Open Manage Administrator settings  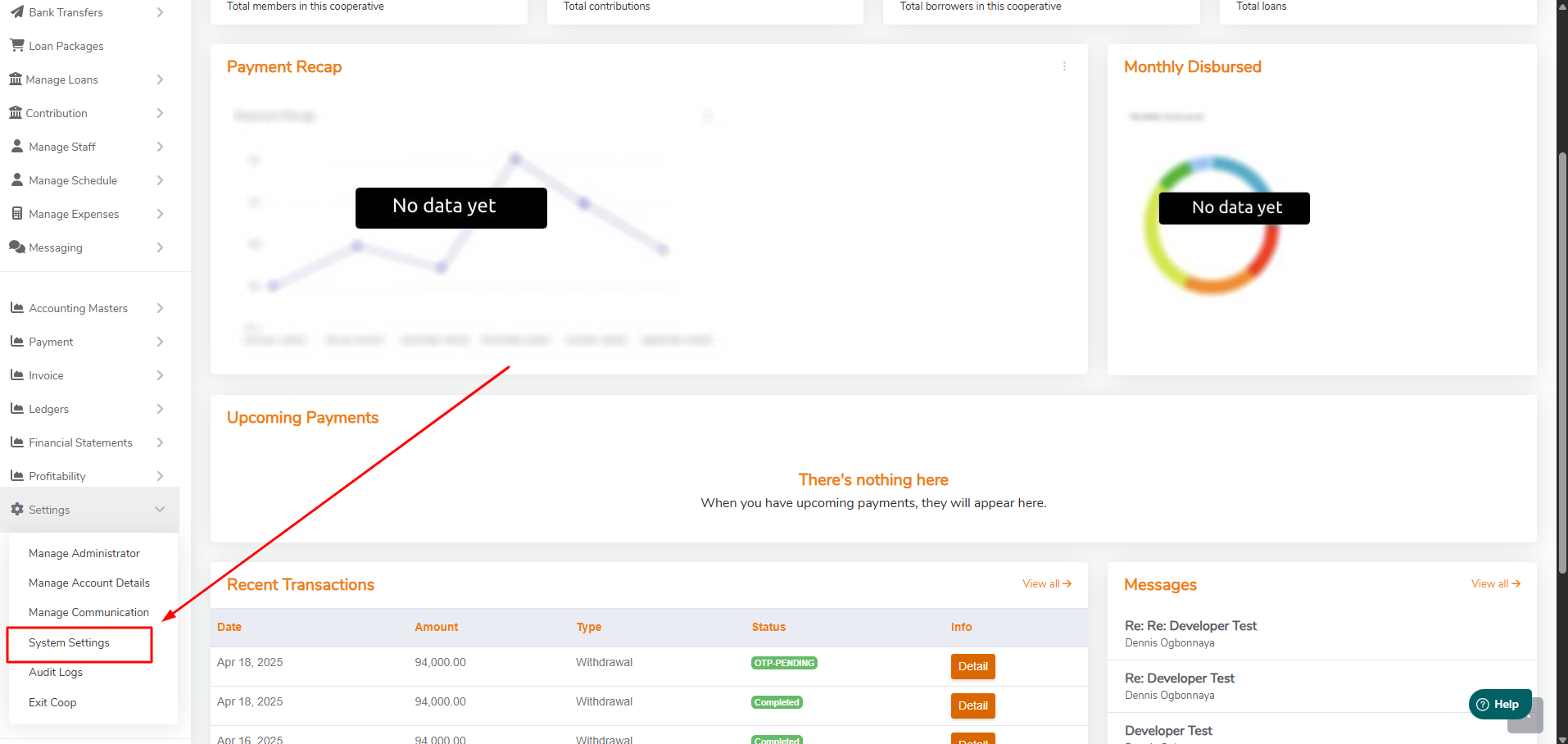pos(84,553)
